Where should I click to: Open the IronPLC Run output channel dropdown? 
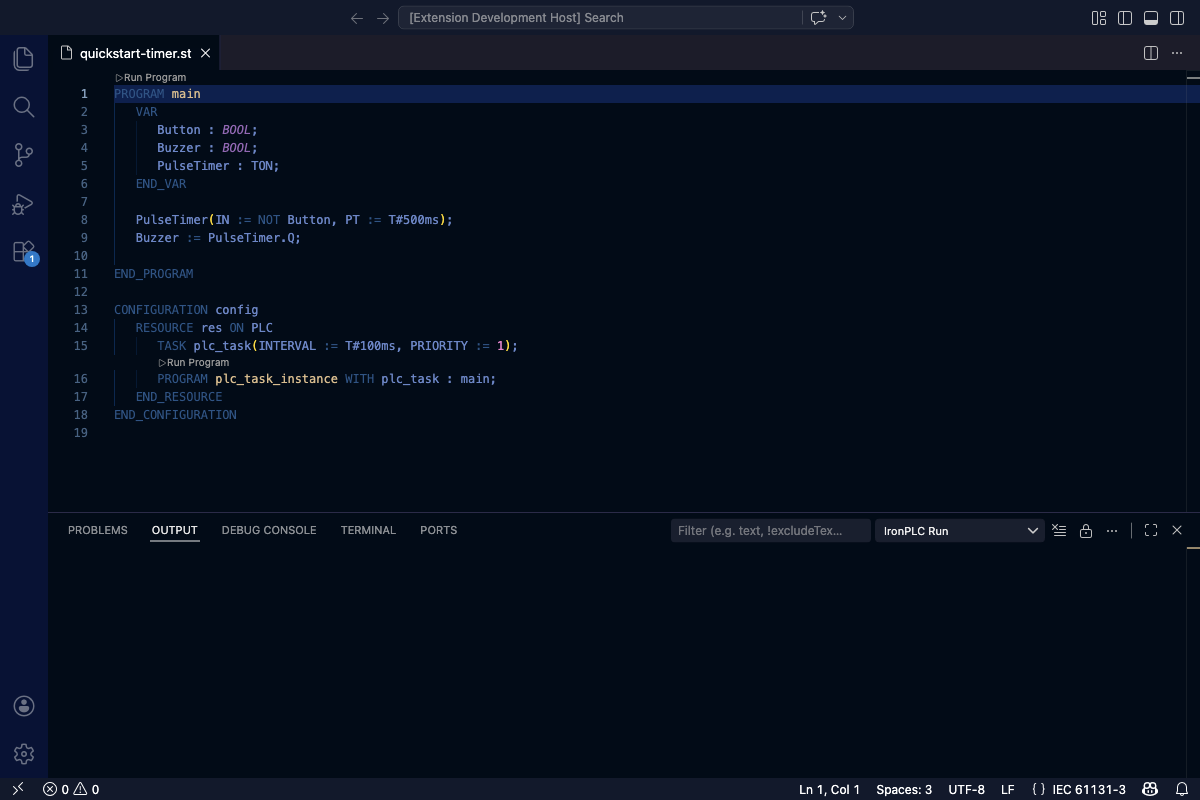(x=960, y=531)
